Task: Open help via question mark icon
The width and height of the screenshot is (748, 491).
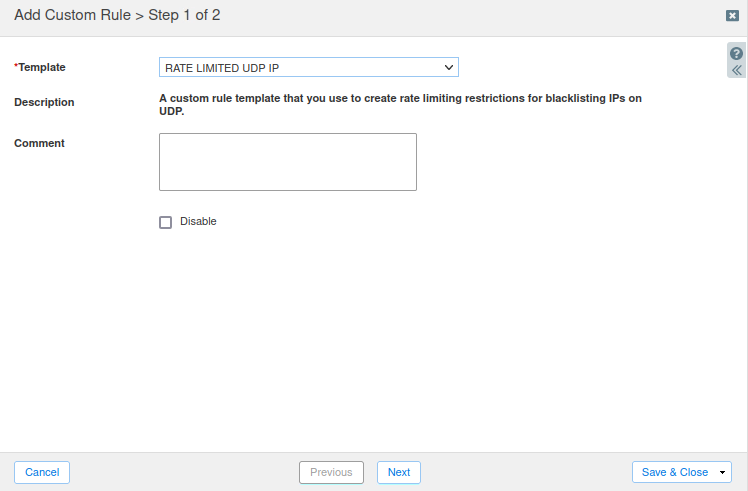Action: (737, 53)
